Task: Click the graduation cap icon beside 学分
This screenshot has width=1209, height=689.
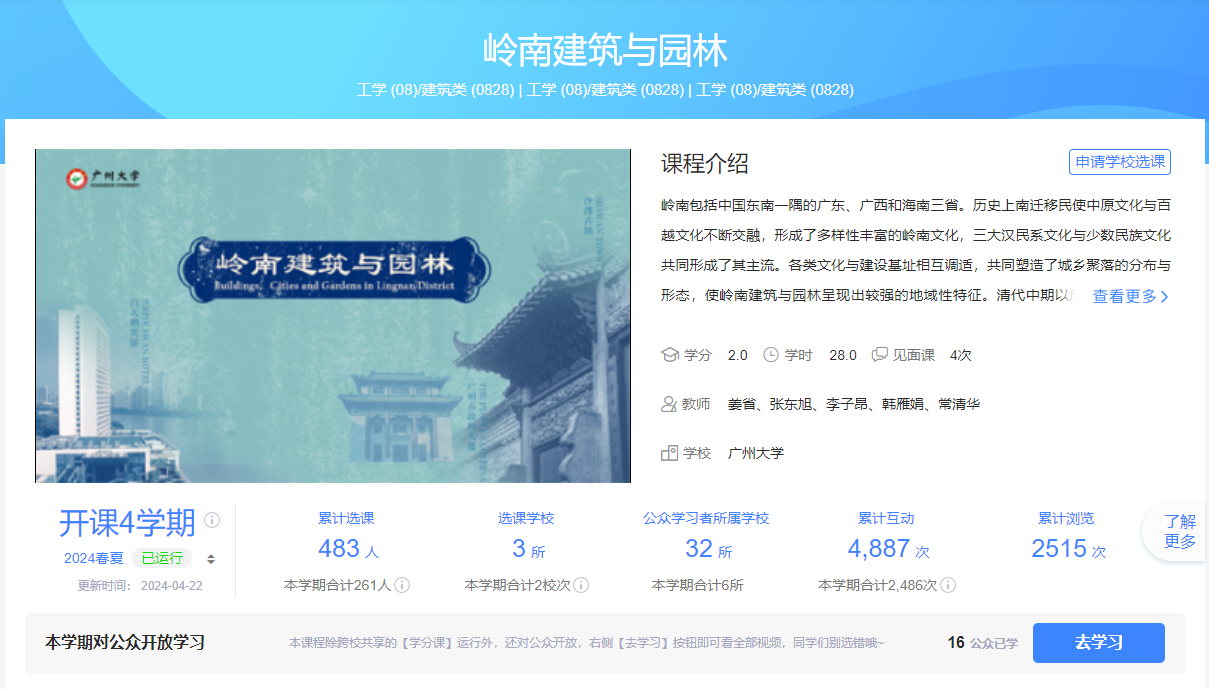Action: pyautogui.click(x=670, y=355)
